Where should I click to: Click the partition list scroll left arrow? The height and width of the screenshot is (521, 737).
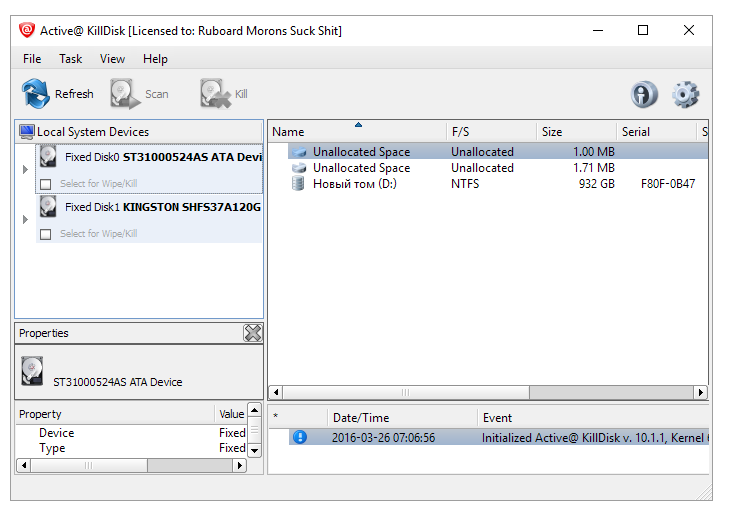coord(276,392)
